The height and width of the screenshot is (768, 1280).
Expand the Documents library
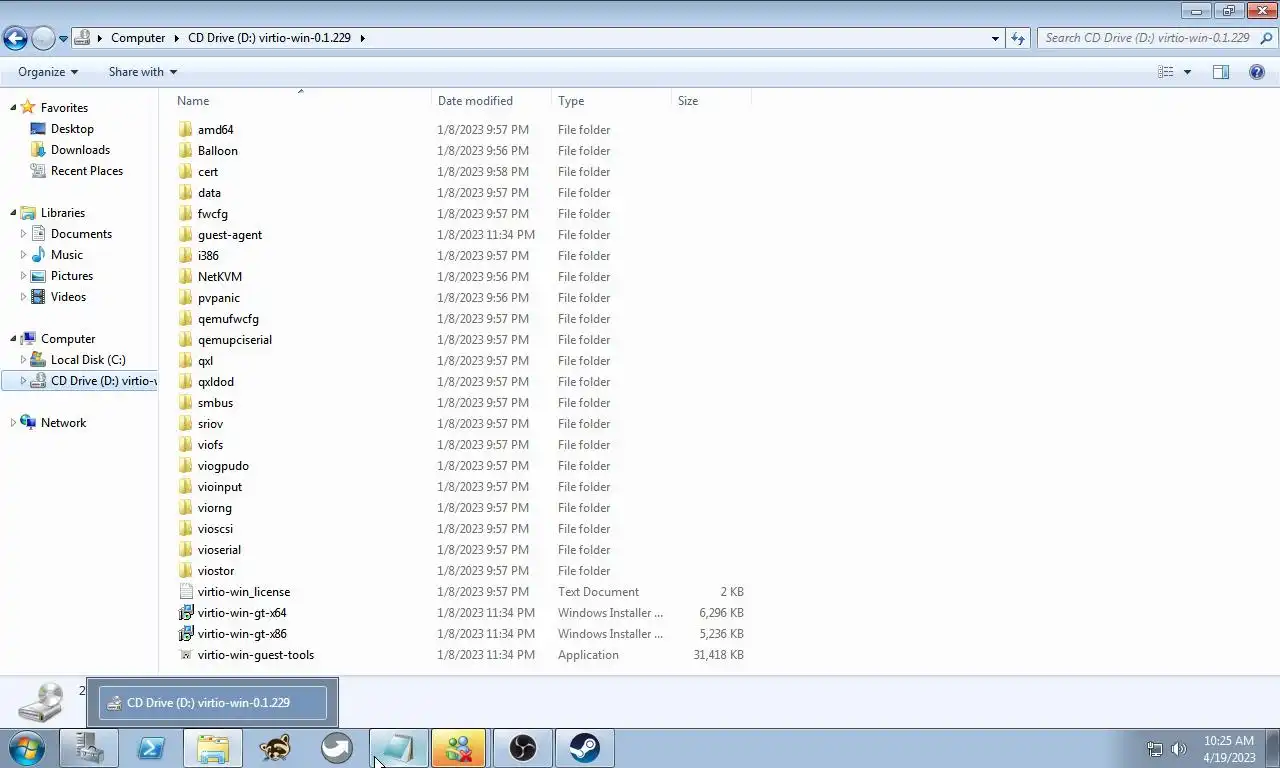[x=23, y=234]
